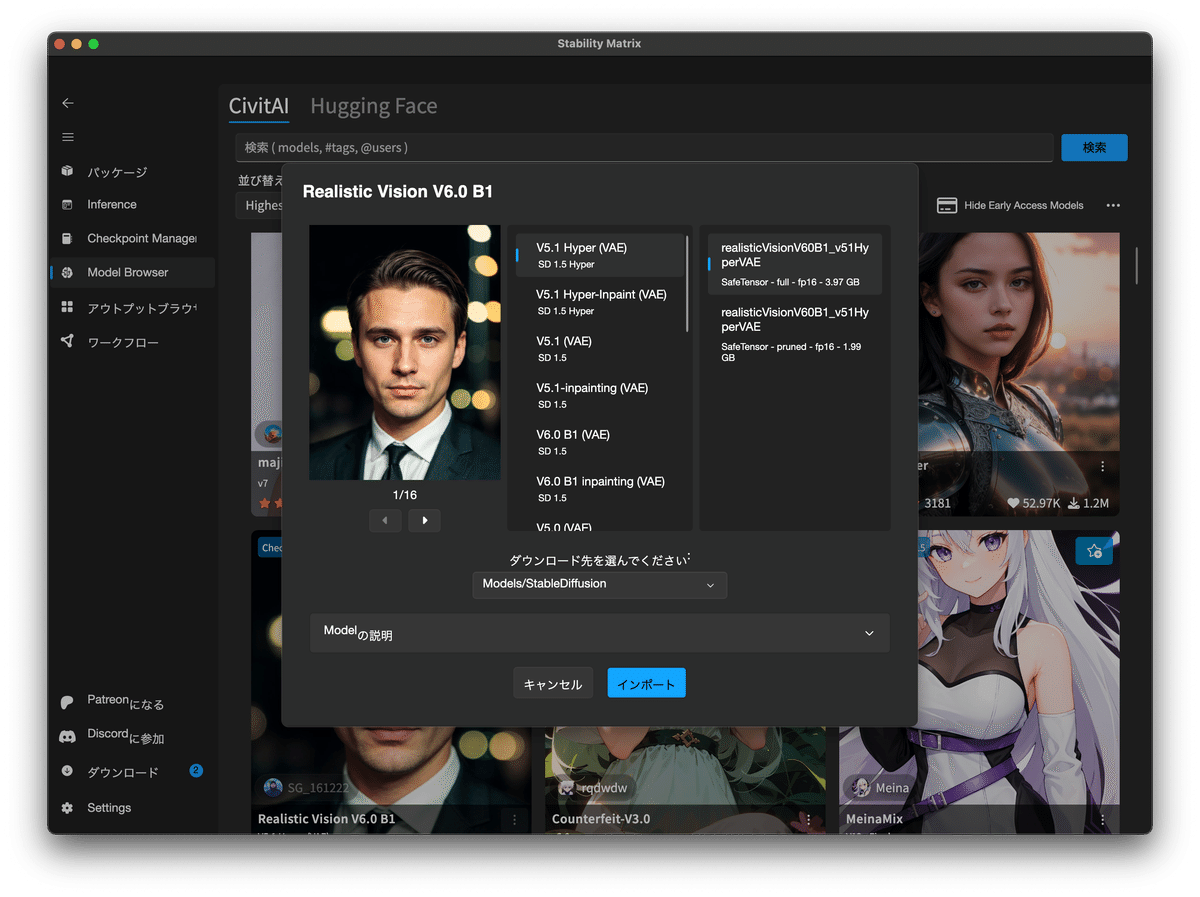
Task: Open the three-dot menu on Realistic Vision card
Action: [515, 819]
